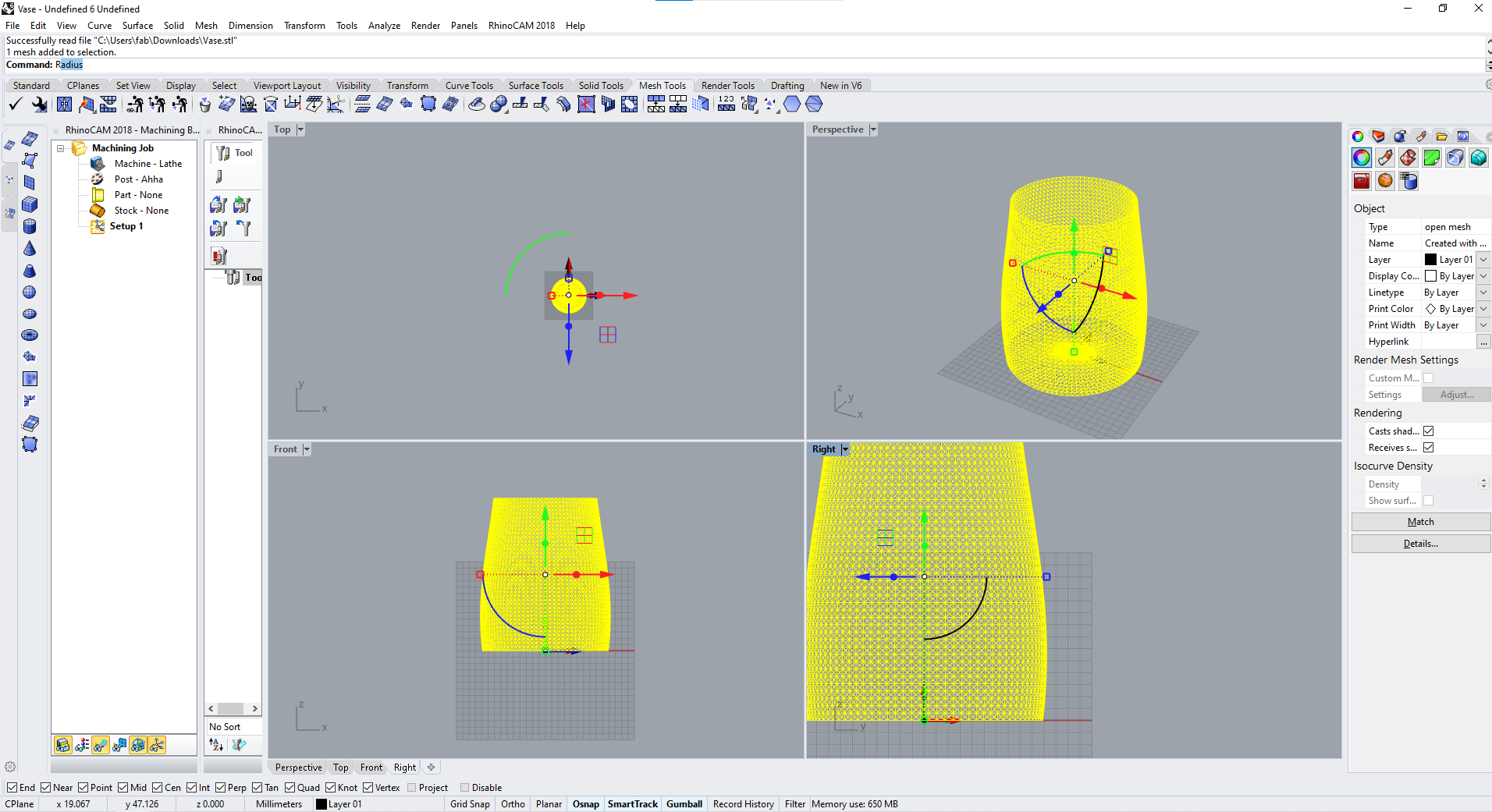Click the horizontal scrollbar in the tool list
1492x812 pixels.
[x=233, y=709]
